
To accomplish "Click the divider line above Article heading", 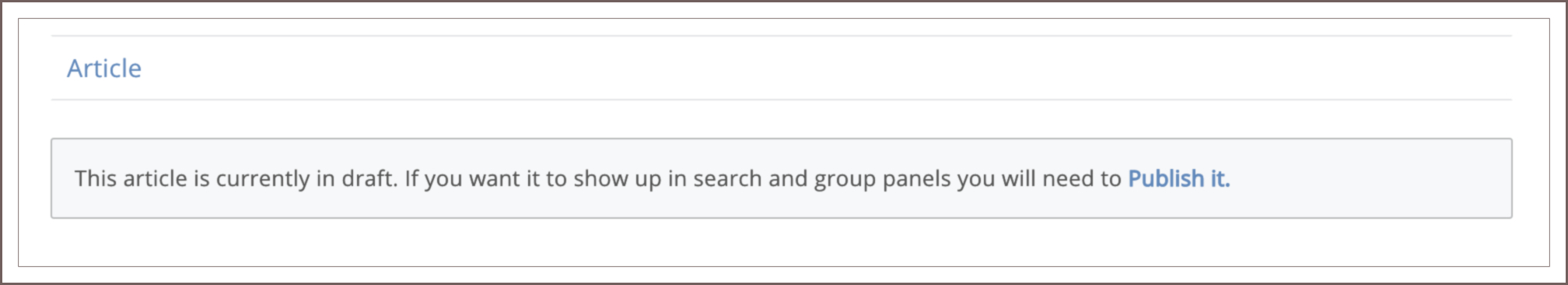I will (x=782, y=36).
